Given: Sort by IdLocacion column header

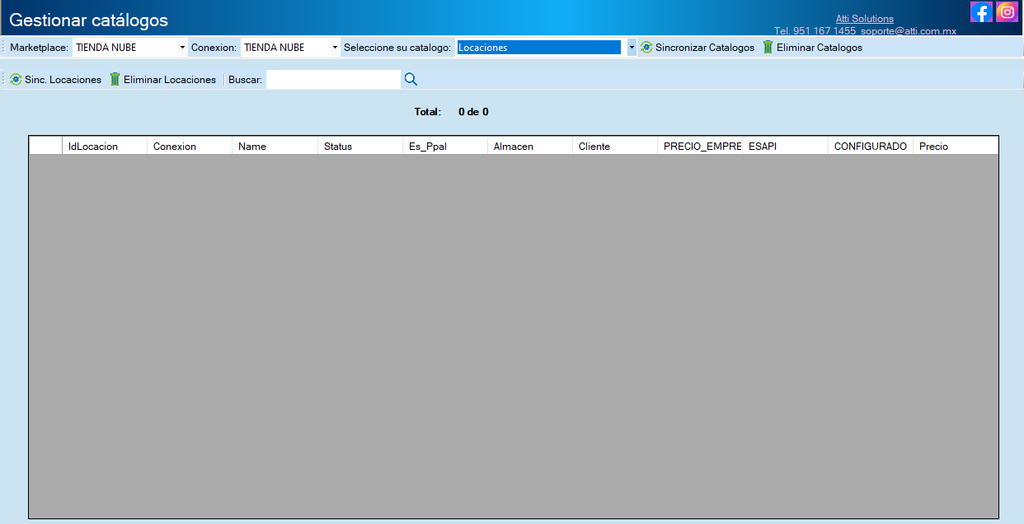Looking at the screenshot, I should click(x=104, y=146).
